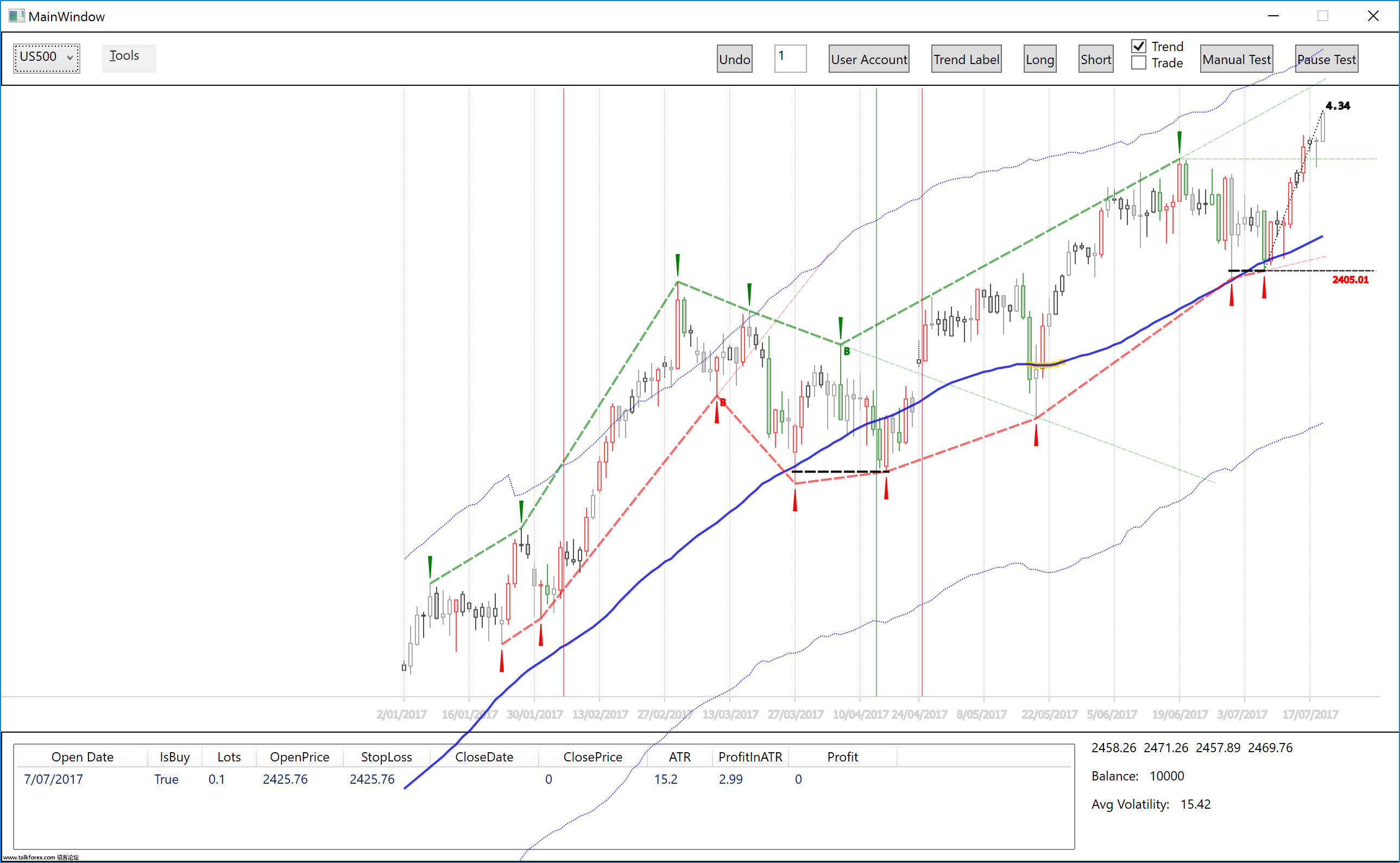Close the MainWindow
This screenshot has width=1400, height=863.
pos(1373,16)
